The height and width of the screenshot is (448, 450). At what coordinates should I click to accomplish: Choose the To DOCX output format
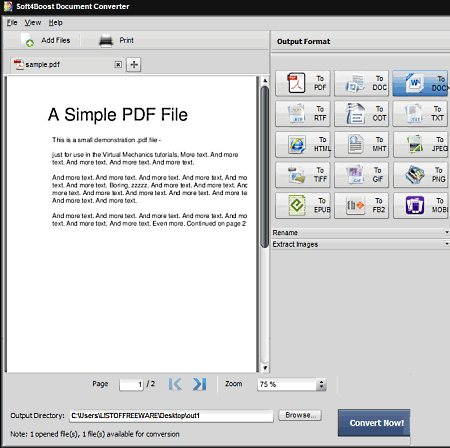[421, 83]
